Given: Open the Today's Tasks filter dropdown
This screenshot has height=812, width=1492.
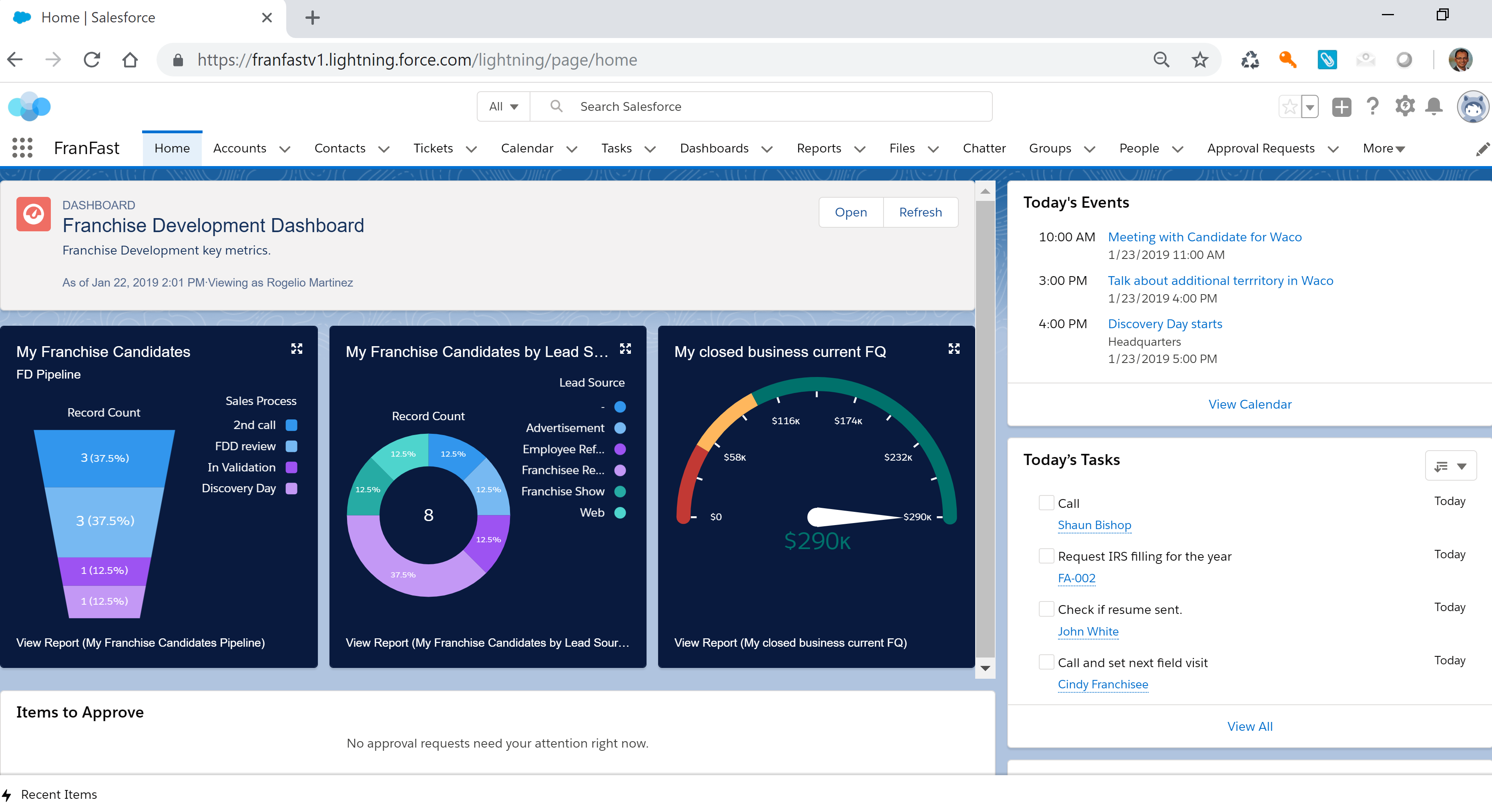Looking at the screenshot, I should point(1450,466).
